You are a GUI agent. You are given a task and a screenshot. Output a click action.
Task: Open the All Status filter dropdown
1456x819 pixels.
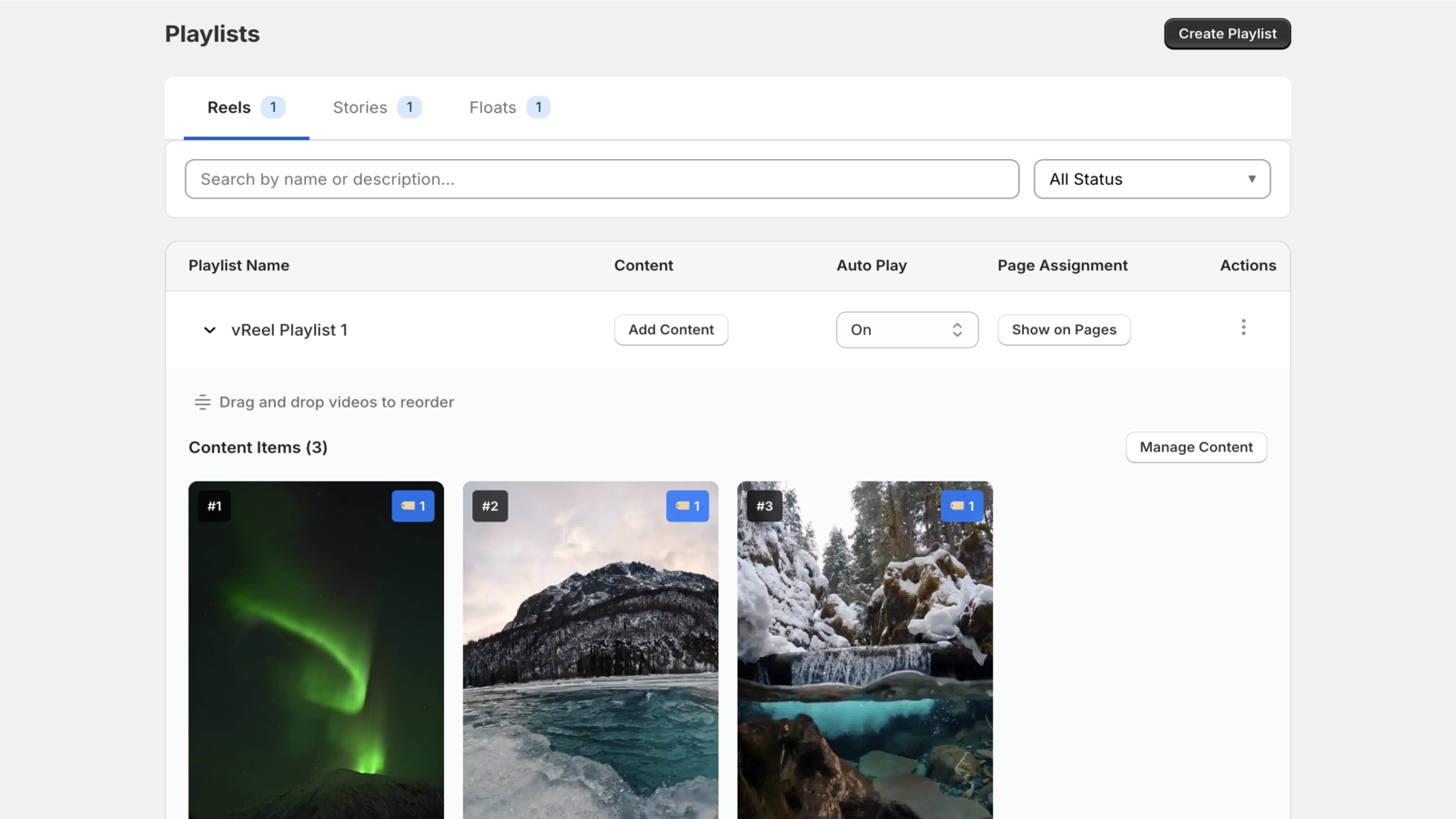coord(1151,178)
